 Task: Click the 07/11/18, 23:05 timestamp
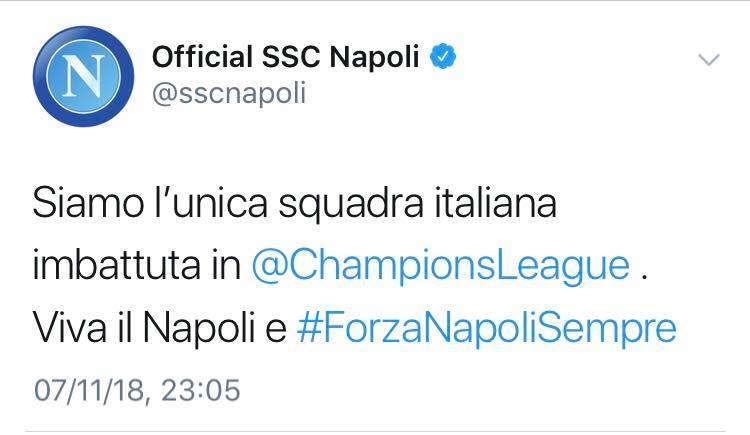pos(137,387)
